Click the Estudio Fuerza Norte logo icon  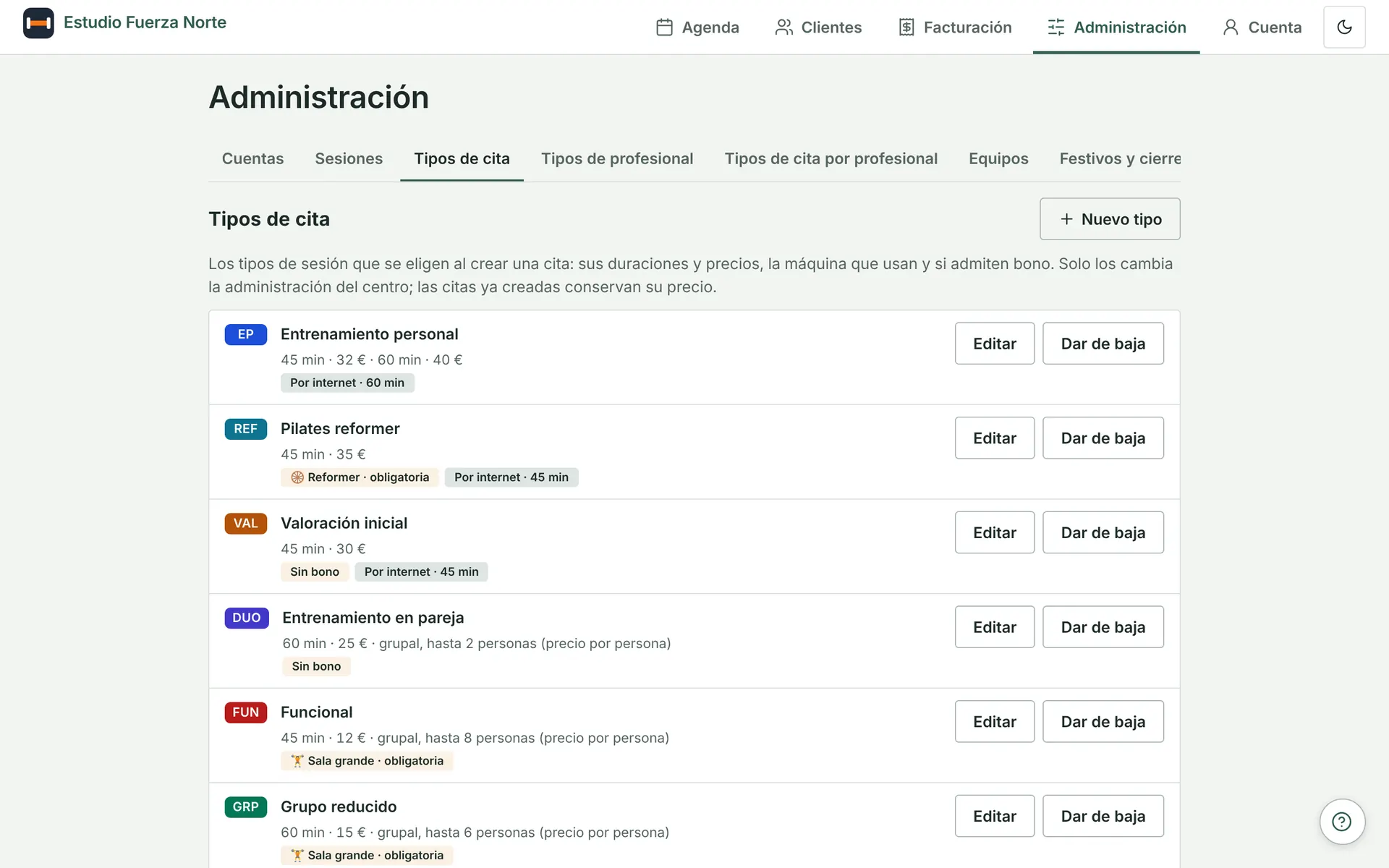coord(38,23)
